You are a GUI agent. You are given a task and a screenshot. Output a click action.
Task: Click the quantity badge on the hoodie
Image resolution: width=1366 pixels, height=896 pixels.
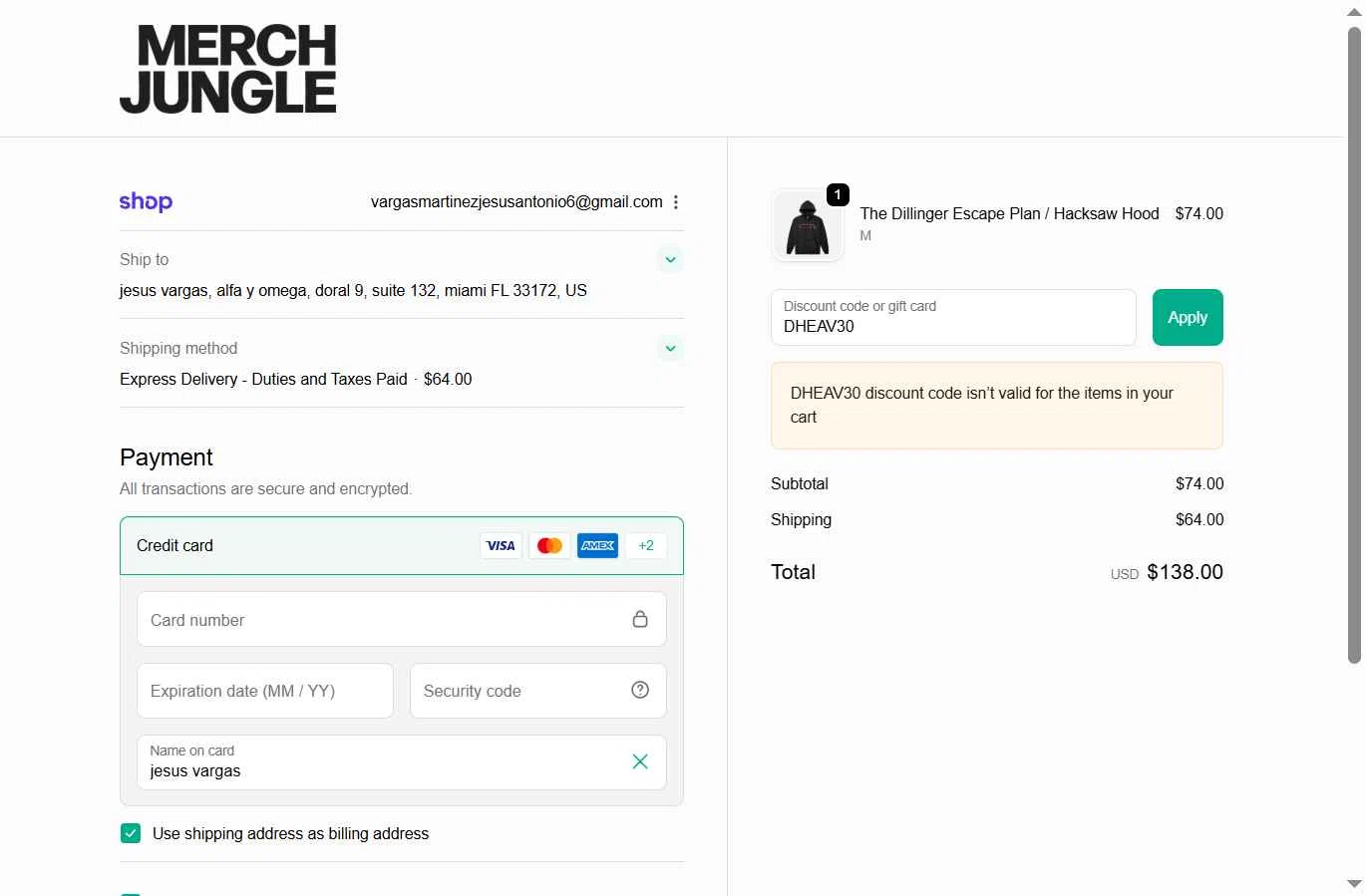tap(839, 194)
